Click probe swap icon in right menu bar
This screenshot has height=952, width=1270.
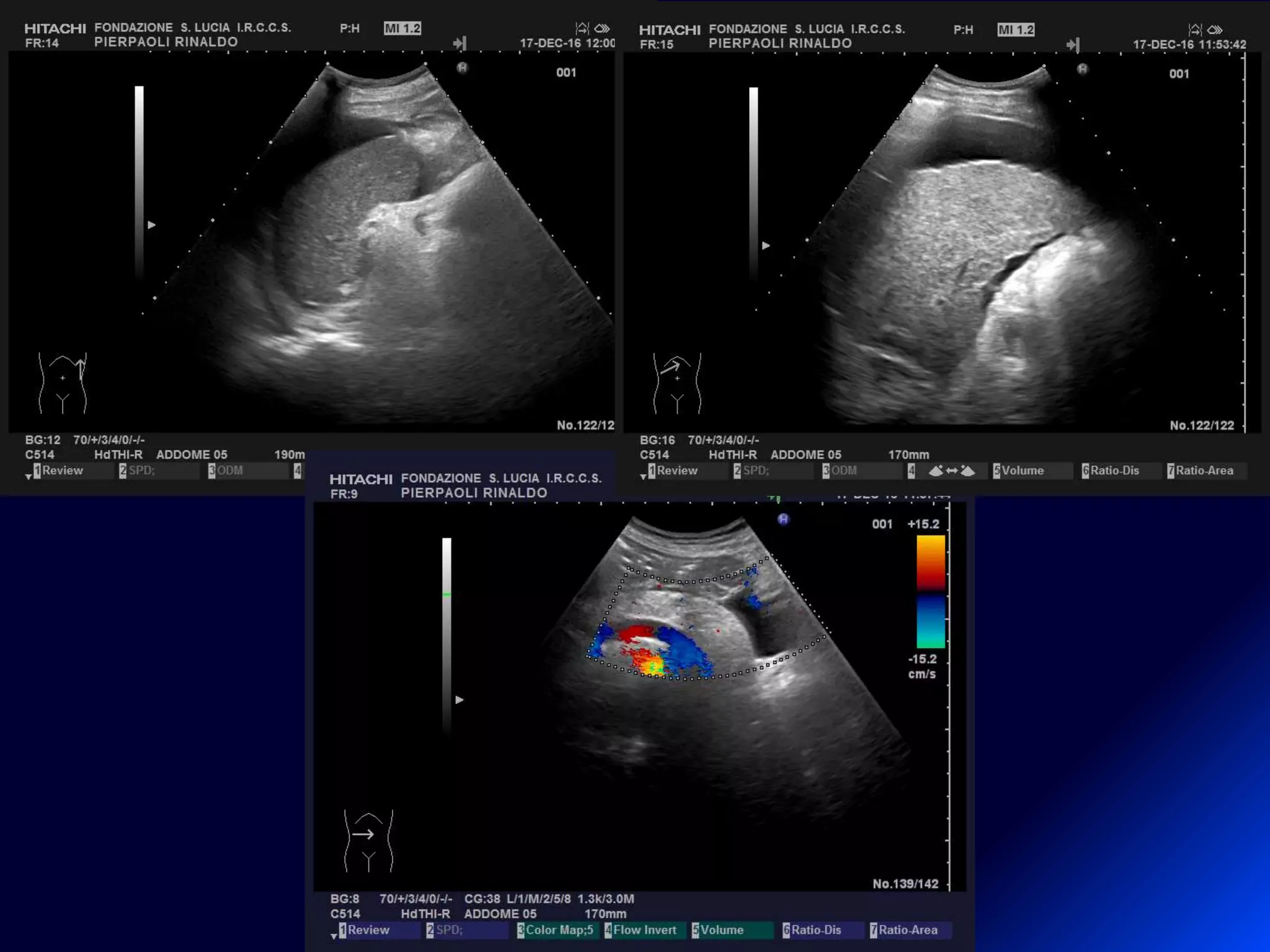(x=951, y=471)
